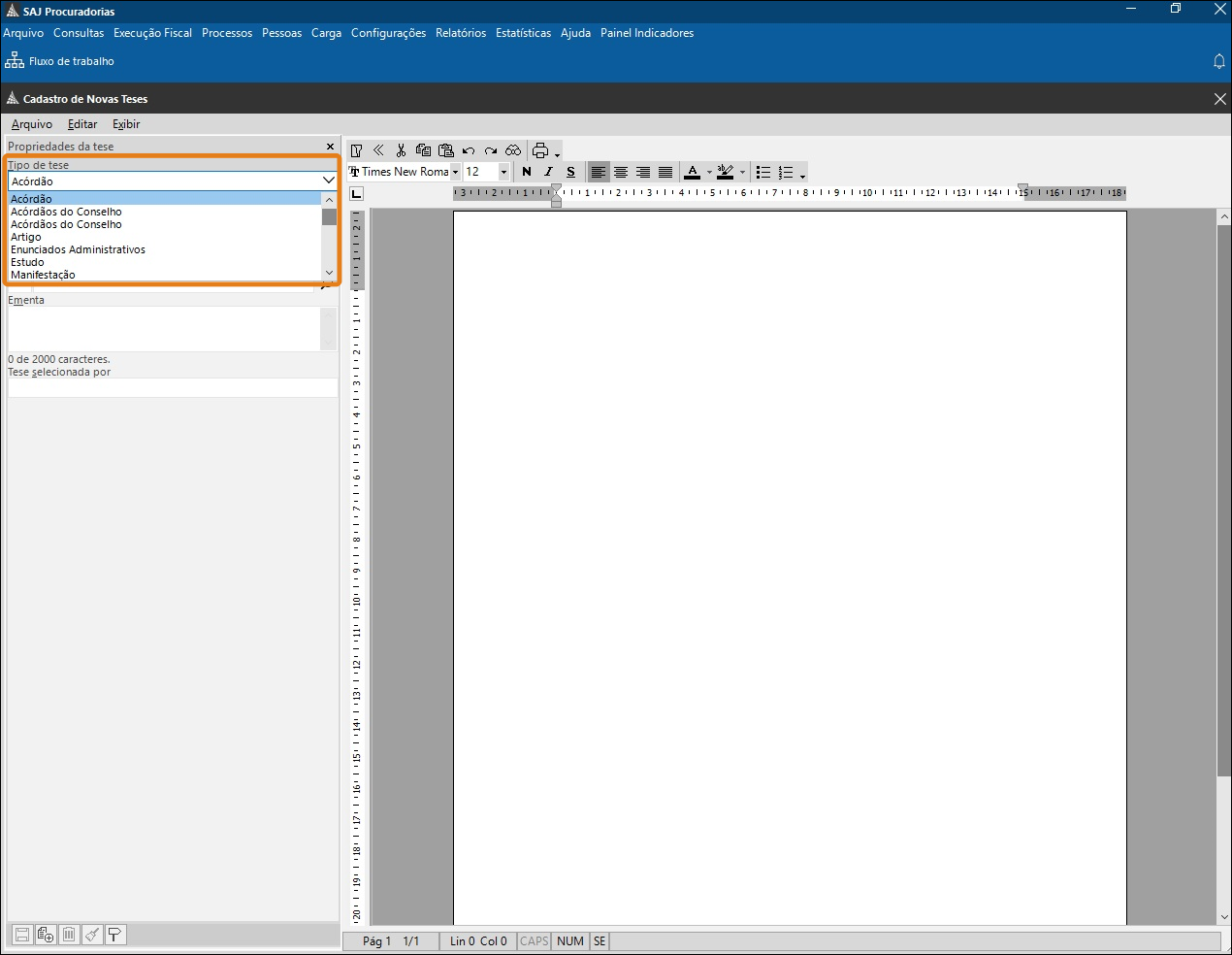Open the Carga menu
Screen dimensions: 1232x955
tap(326, 33)
